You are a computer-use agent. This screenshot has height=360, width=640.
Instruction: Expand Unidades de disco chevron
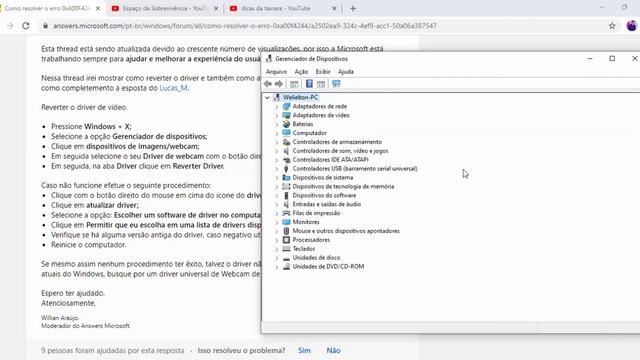[277, 258]
